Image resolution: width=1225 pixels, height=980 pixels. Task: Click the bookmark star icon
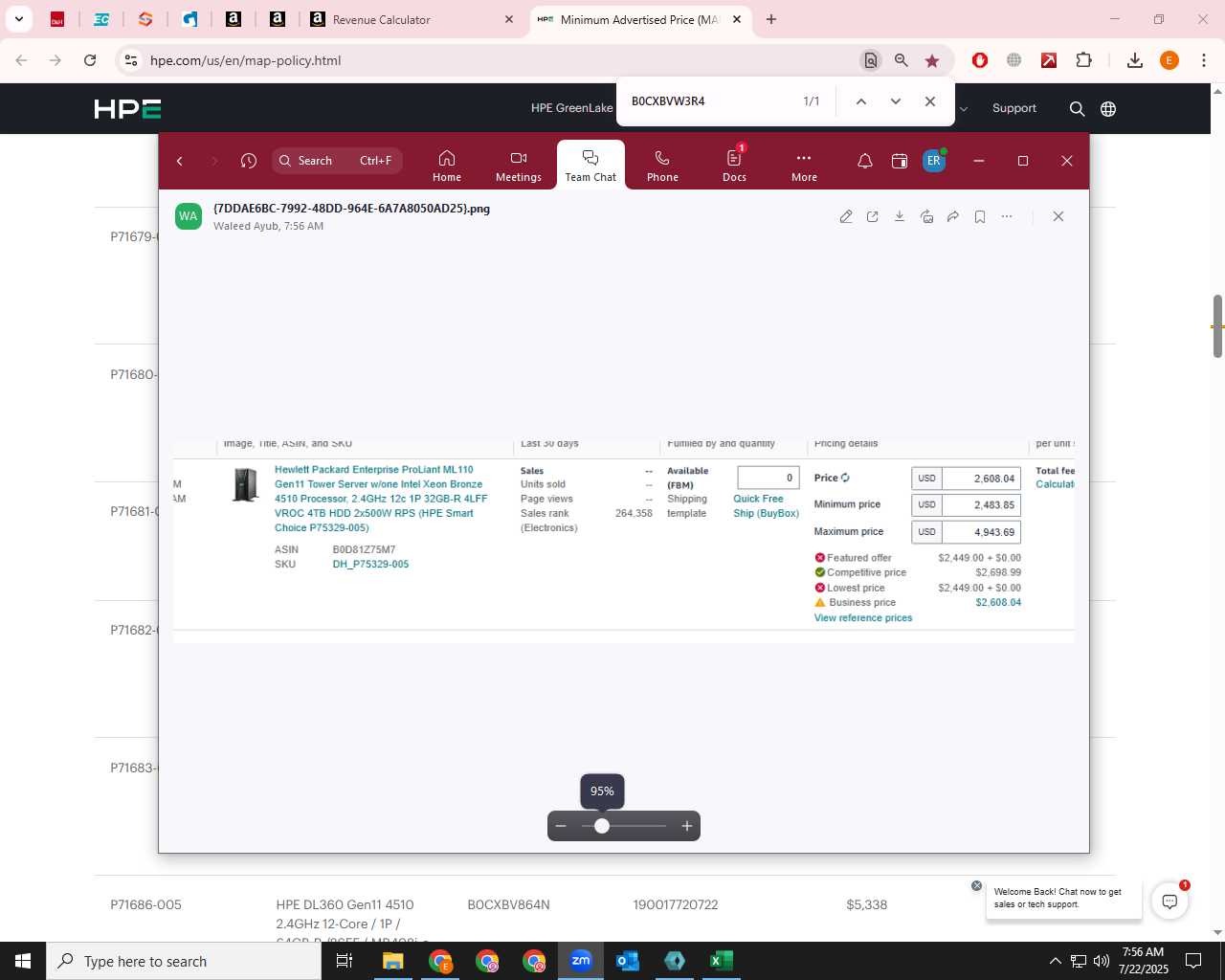tap(932, 60)
